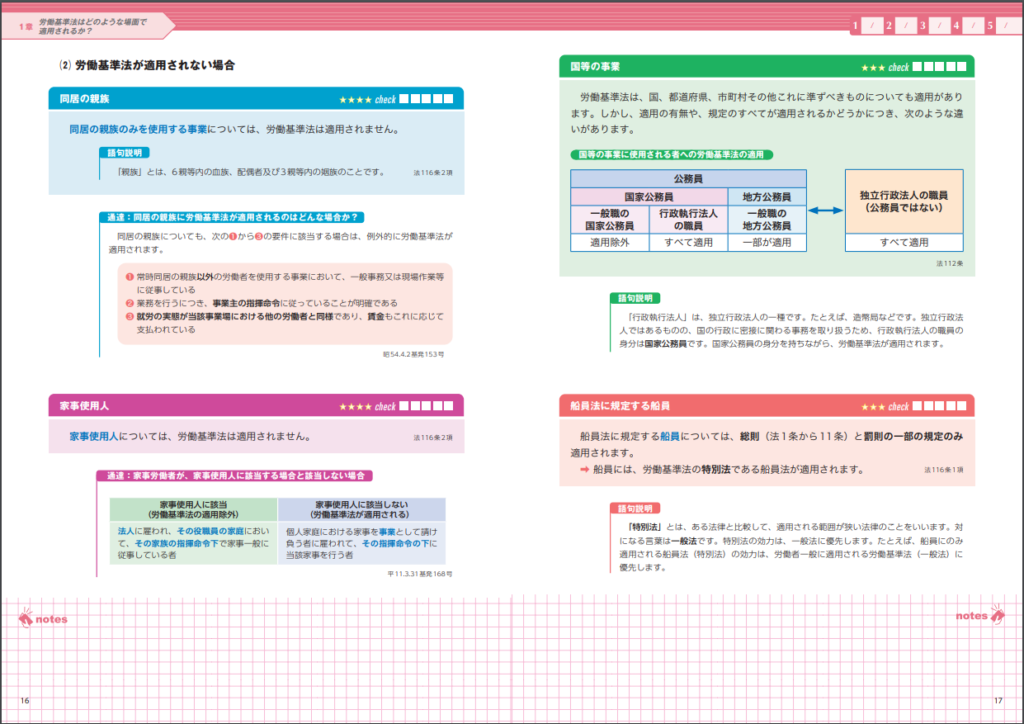Click the red arrow before 船員には
This screenshot has width=1024, height=724.
(x=584, y=469)
